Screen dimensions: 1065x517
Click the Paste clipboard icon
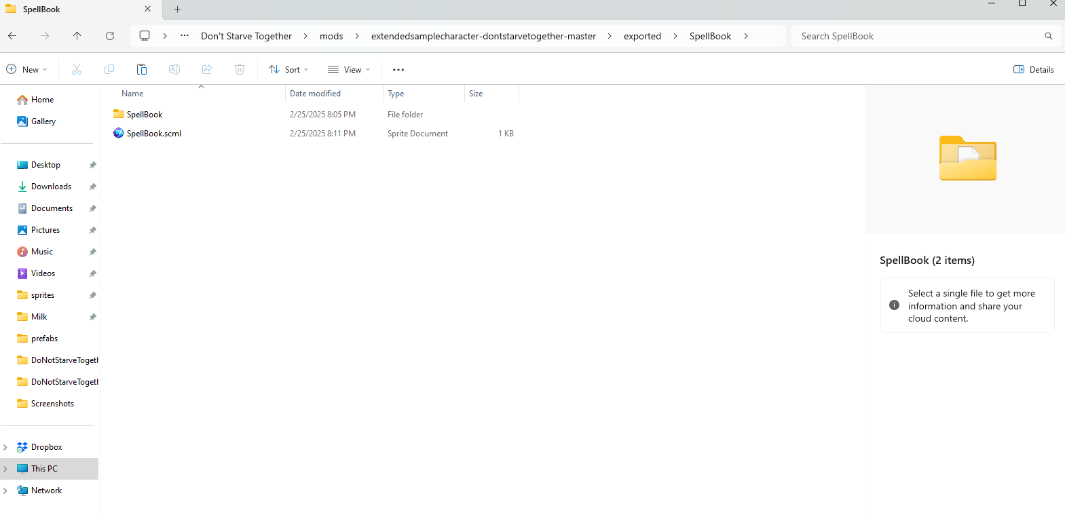point(142,70)
